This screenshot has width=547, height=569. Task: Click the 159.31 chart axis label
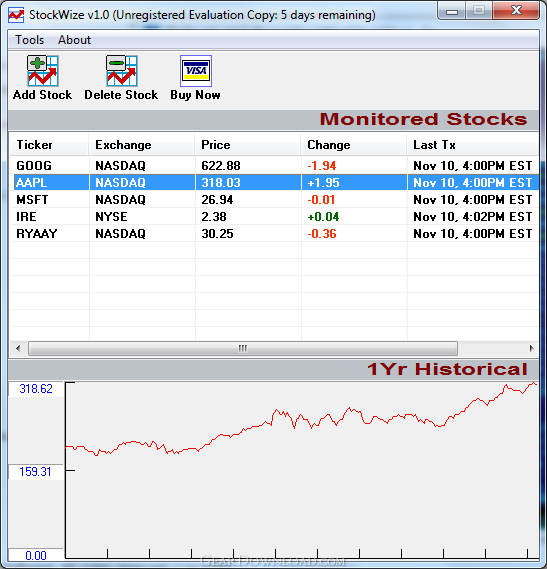pos(35,472)
